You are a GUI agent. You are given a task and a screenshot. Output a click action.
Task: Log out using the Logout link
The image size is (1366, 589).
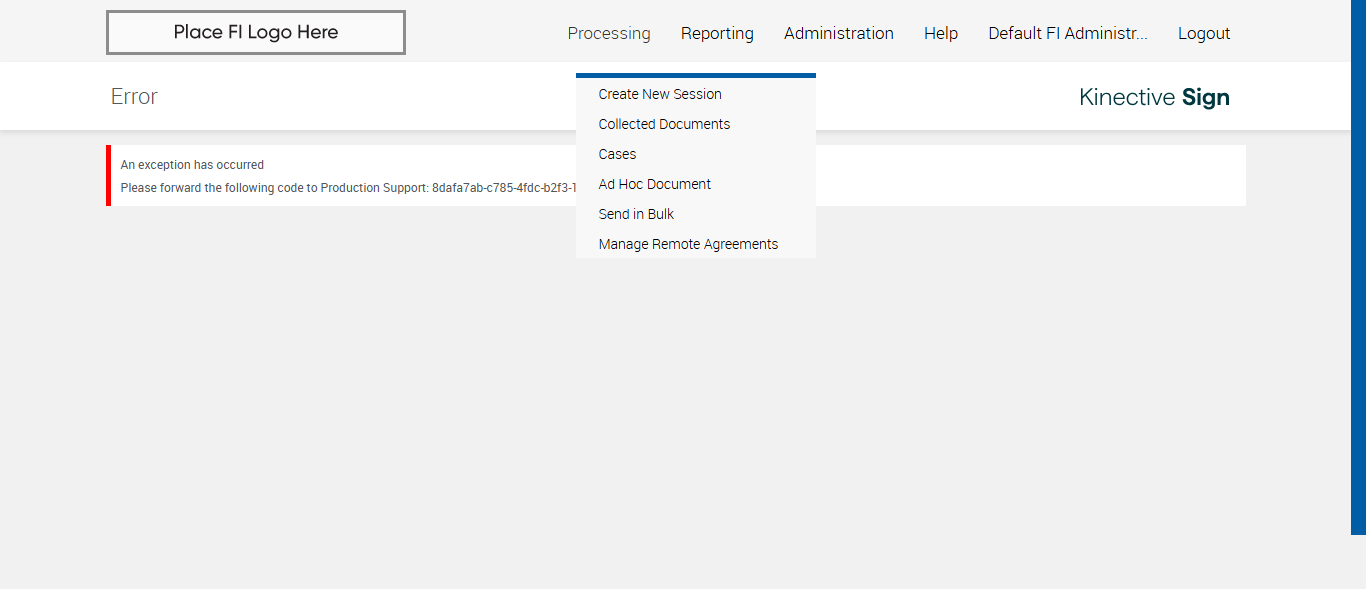1203,33
